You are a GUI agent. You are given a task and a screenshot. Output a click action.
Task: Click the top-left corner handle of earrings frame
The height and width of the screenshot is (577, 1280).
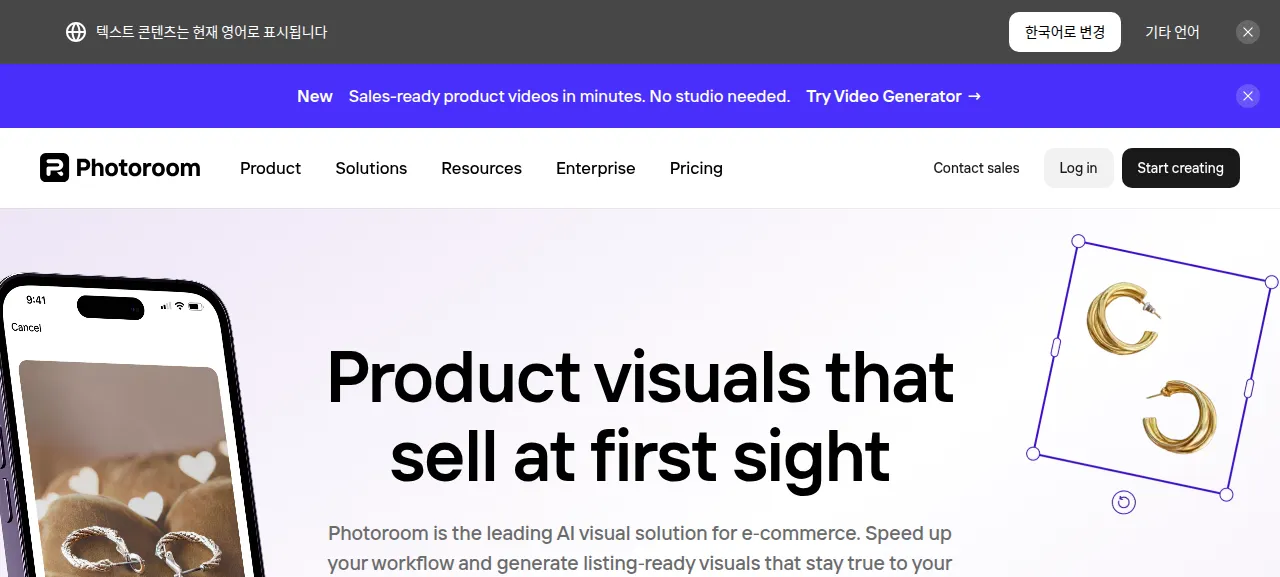point(1078,241)
